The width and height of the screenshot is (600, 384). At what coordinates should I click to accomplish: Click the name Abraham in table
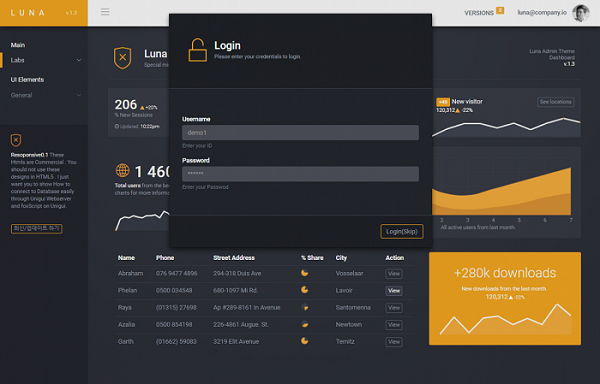[x=130, y=273]
